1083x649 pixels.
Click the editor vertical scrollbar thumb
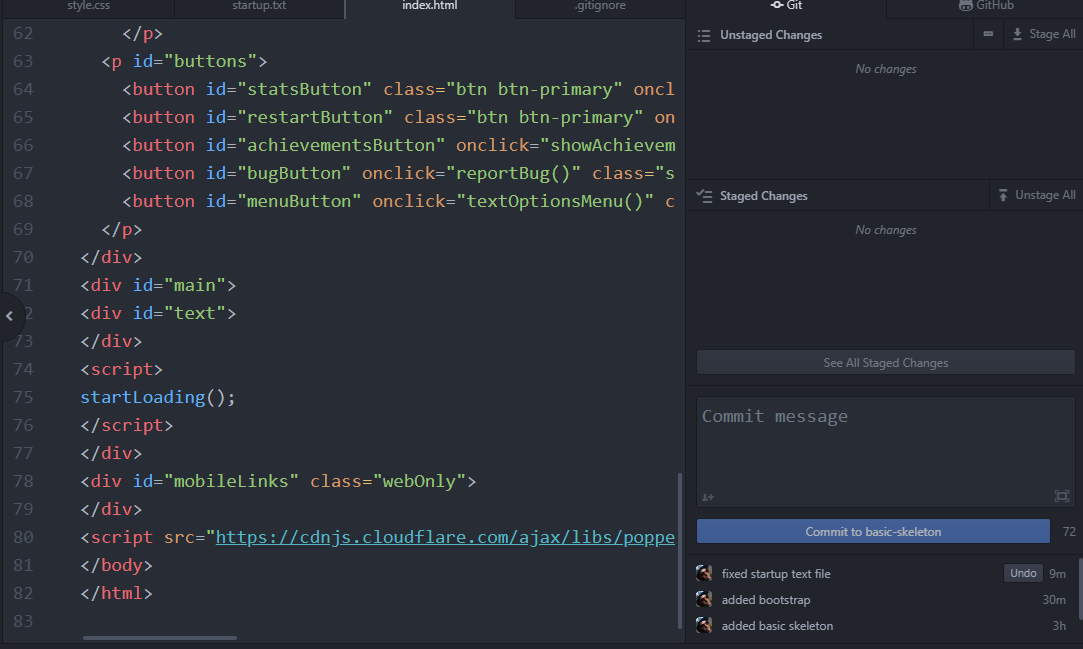tap(680, 550)
